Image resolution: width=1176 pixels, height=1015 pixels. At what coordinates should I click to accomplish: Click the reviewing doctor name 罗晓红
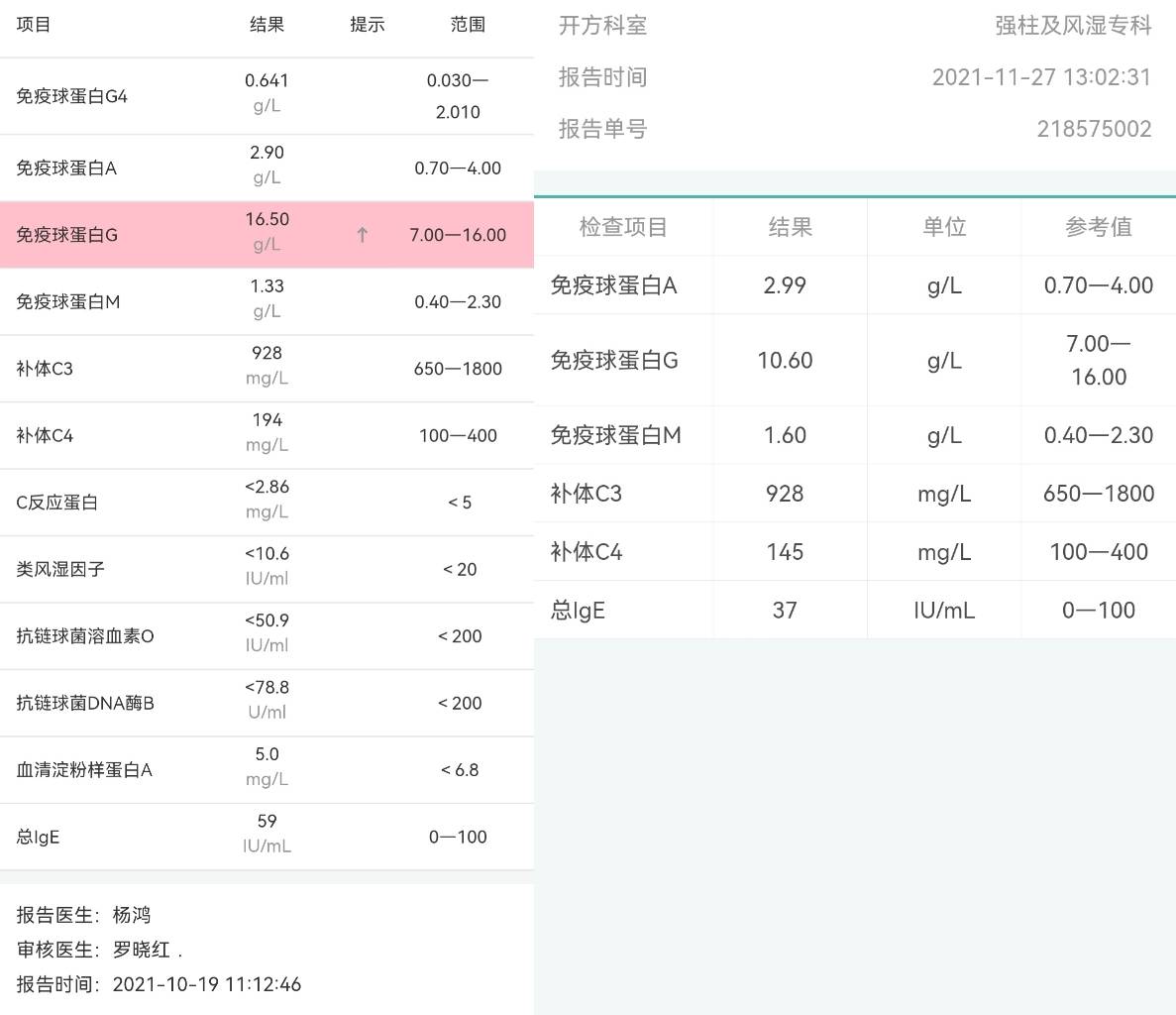coord(142,950)
